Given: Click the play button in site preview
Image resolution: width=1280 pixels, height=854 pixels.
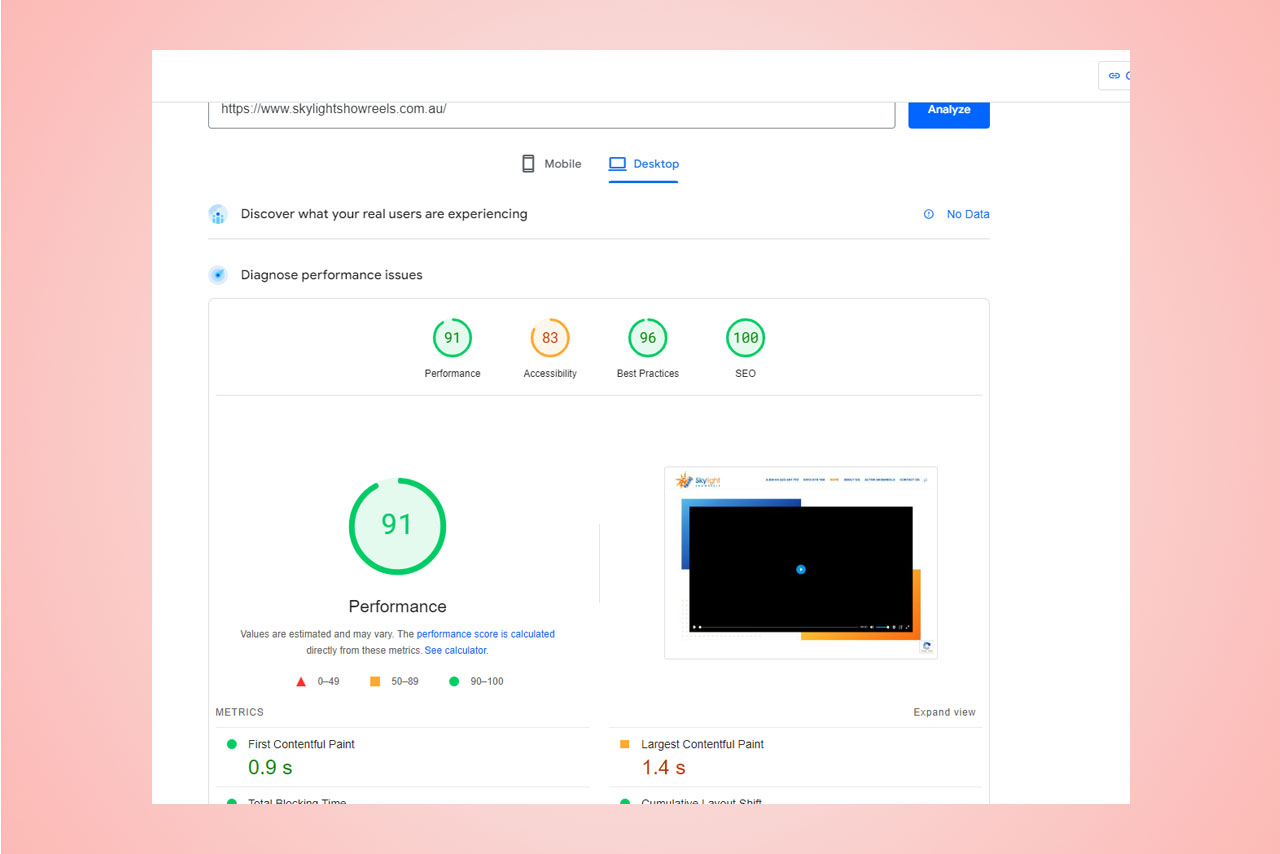Looking at the screenshot, I should [x=801, y=569].
